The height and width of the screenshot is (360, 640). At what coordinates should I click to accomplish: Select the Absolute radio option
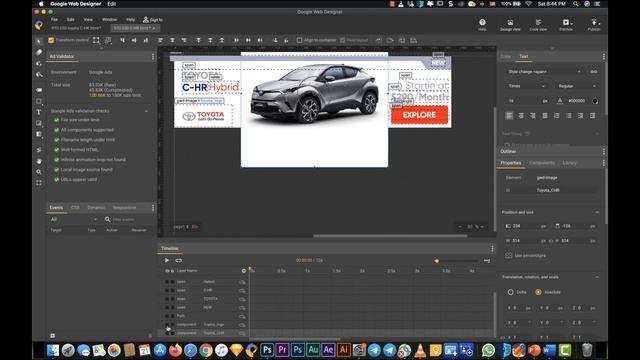pyautogui.click(x=538, y=292)
